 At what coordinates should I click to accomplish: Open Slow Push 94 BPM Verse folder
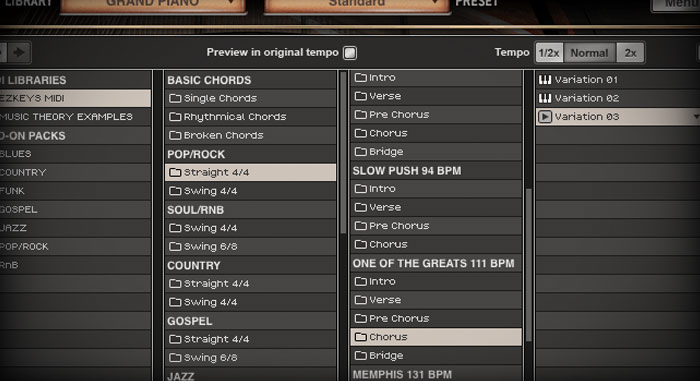[x=436, y=207]
